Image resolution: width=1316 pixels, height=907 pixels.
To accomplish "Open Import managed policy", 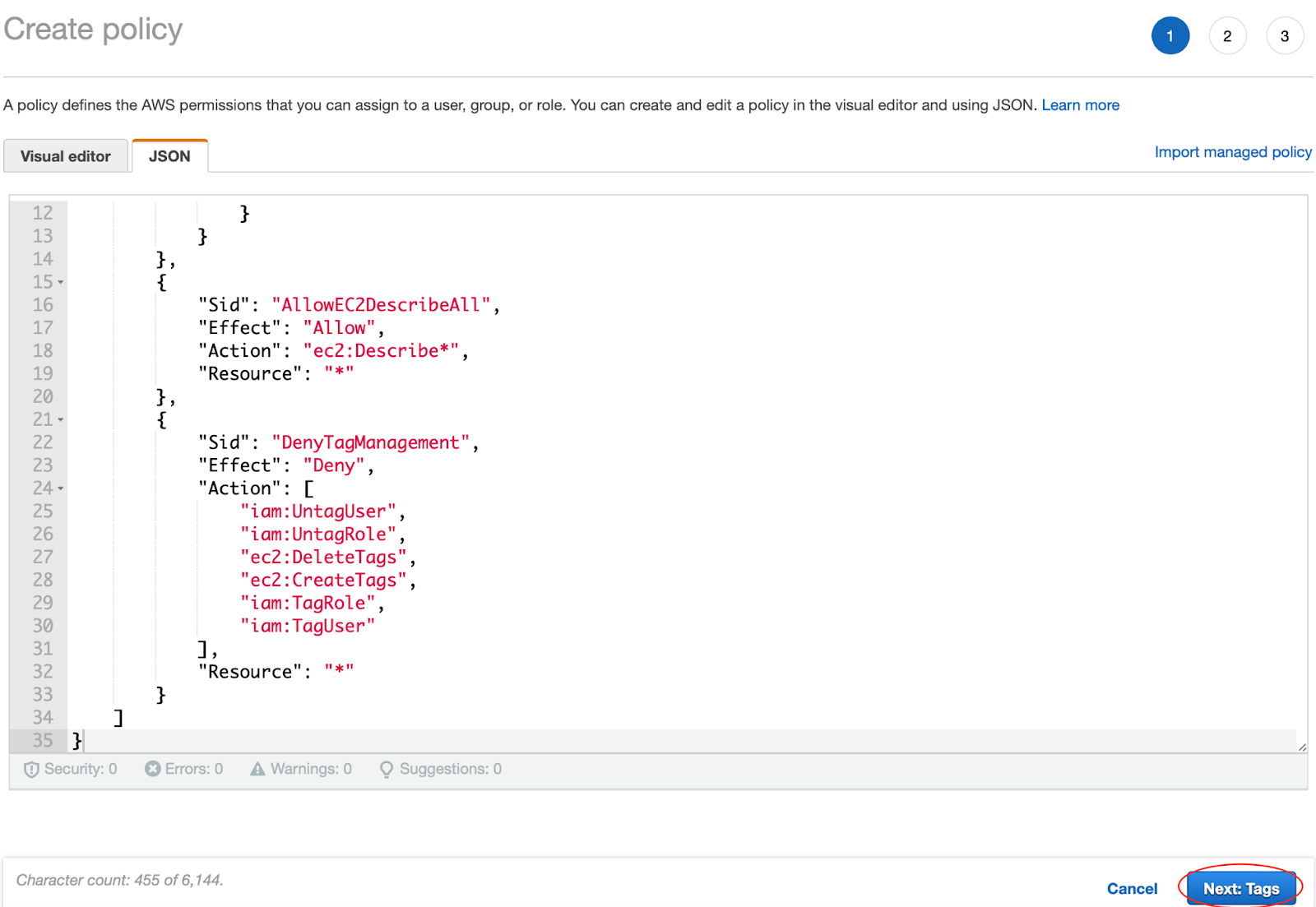I will [1232, 152].
